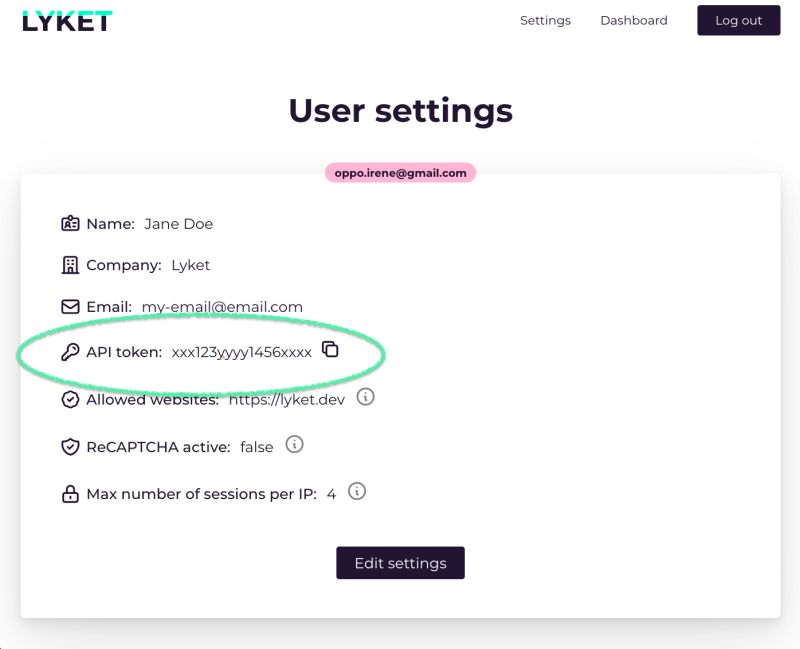The image size is (800, 649).
Task: Click info icon next to ReCAPTCHA active
Action: [x=294, y=444]
